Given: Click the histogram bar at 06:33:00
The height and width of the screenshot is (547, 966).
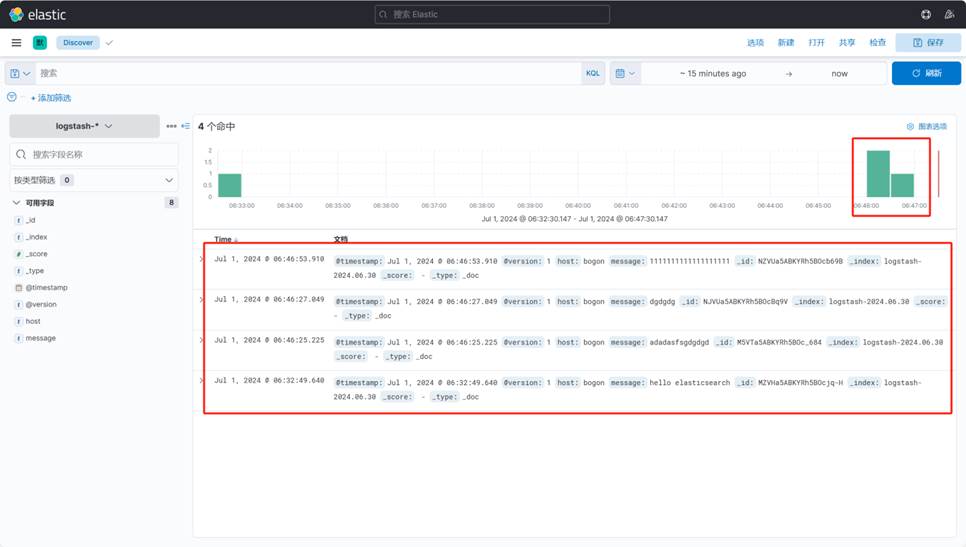Looking at the screenshot, I should click(230, 185).
